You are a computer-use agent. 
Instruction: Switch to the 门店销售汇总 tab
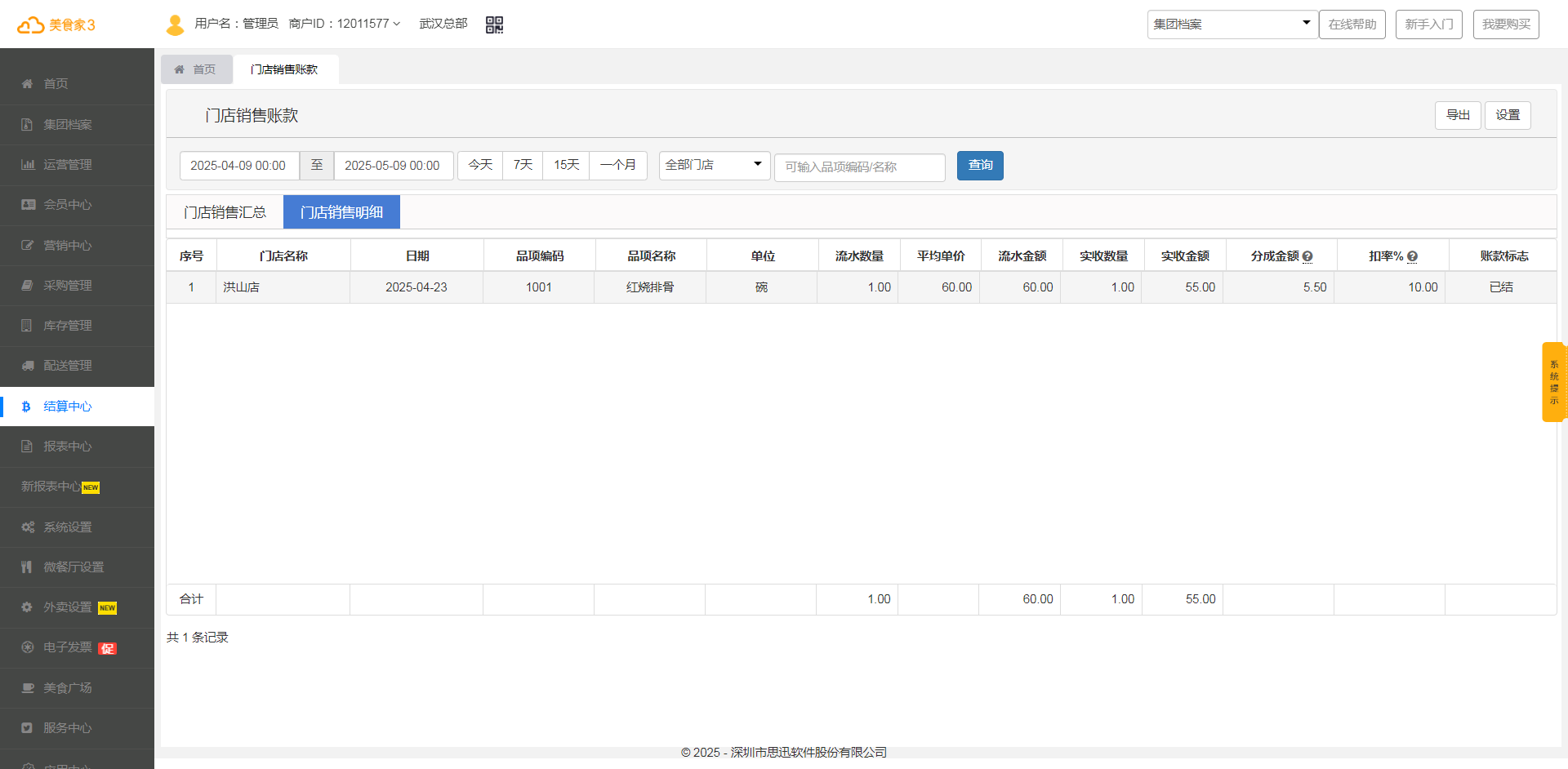225,212
